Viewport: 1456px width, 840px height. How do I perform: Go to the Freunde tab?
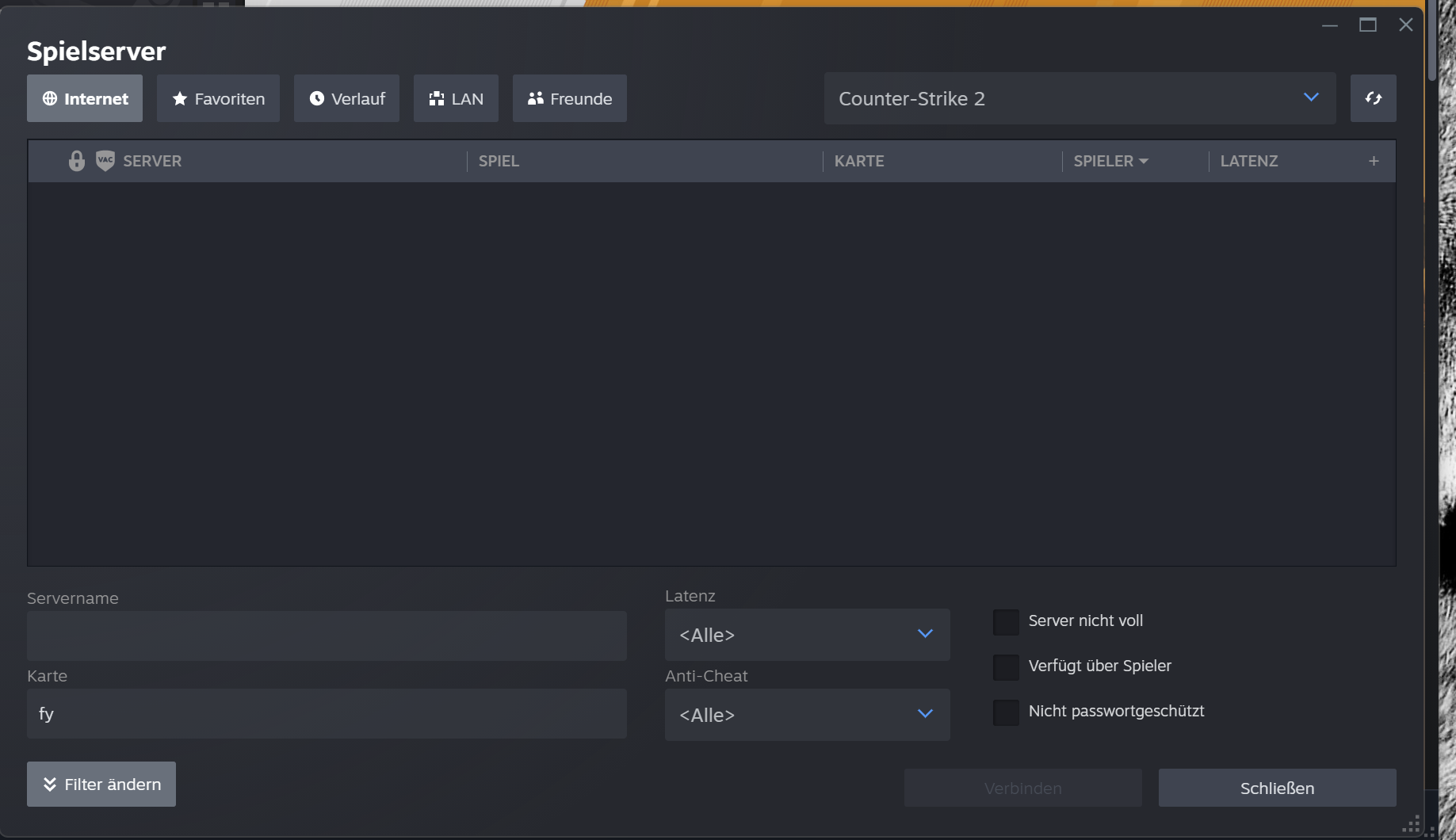point(570,98)
